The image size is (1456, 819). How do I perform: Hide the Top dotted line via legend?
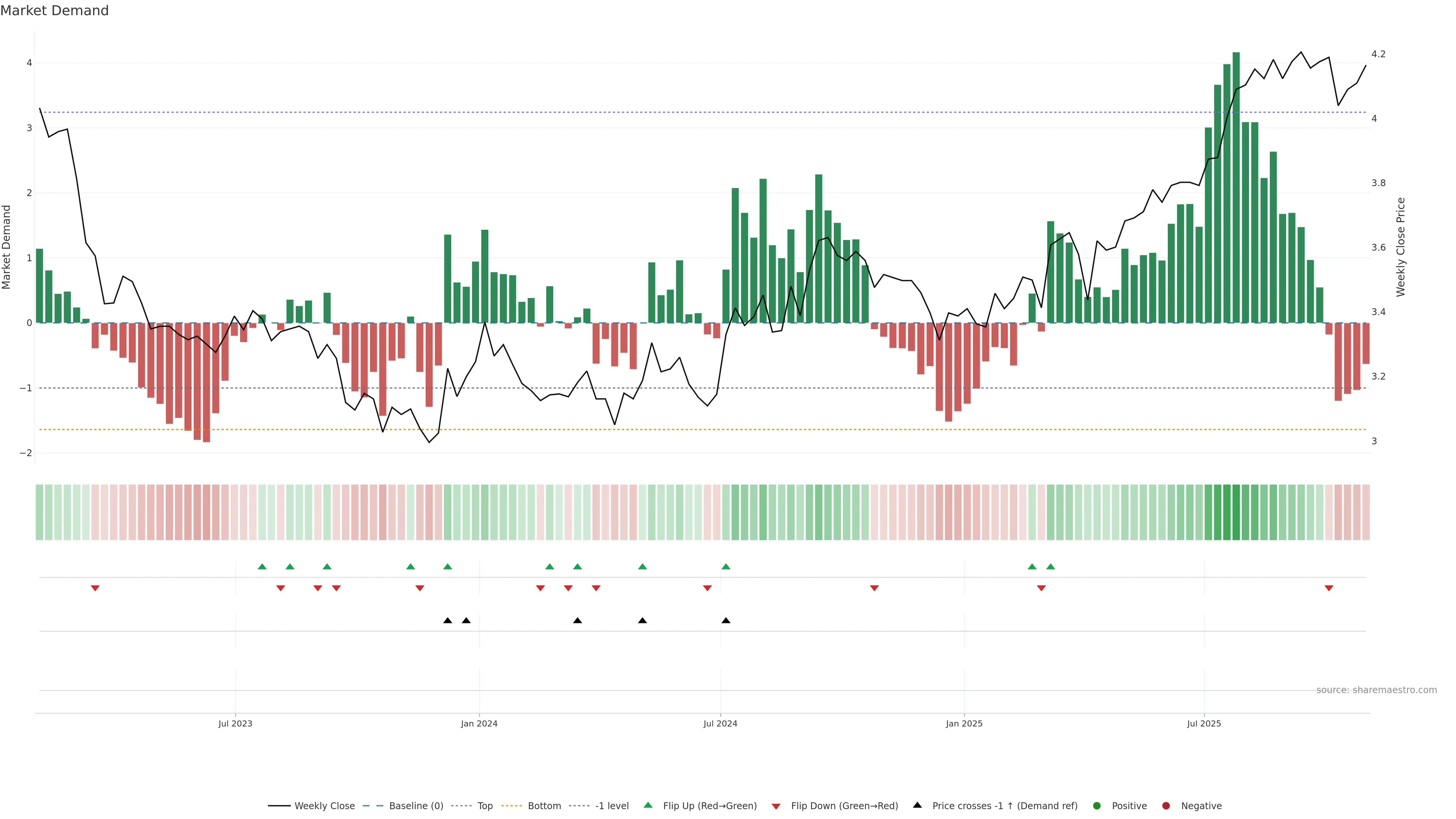(x=485, y=805)
